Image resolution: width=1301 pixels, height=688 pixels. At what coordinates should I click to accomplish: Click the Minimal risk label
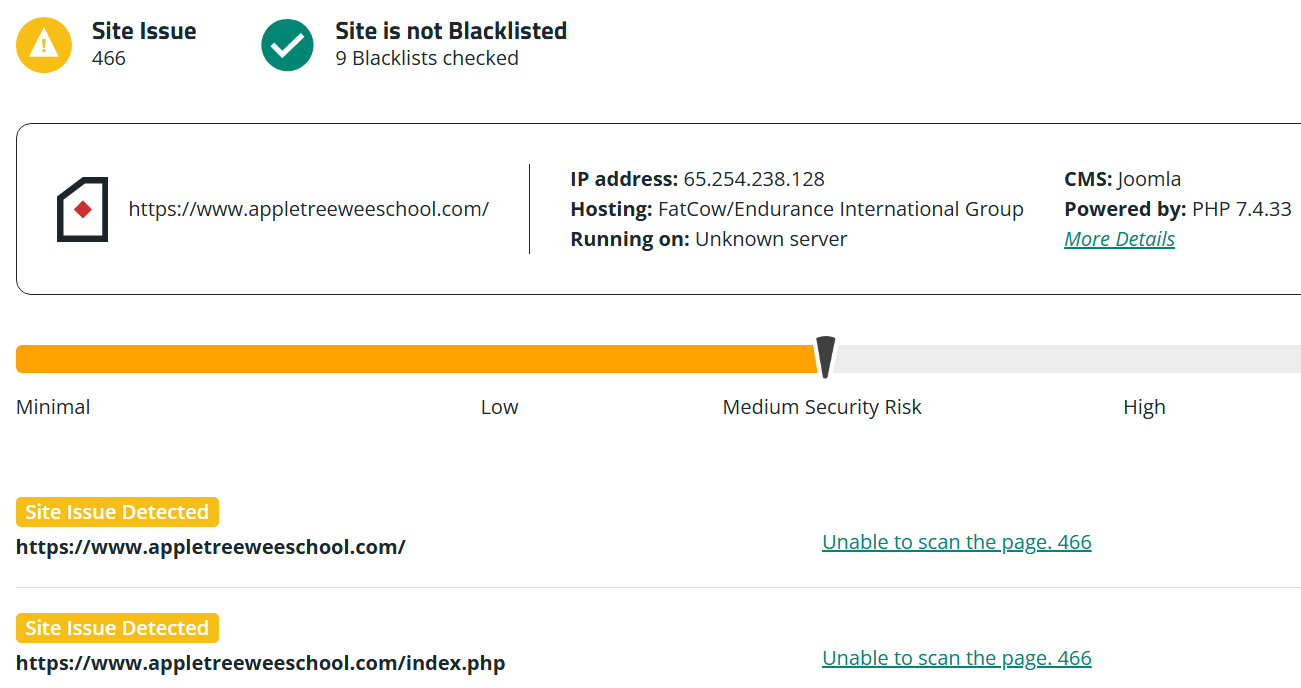pyautogui.click(x=53, y=407)
